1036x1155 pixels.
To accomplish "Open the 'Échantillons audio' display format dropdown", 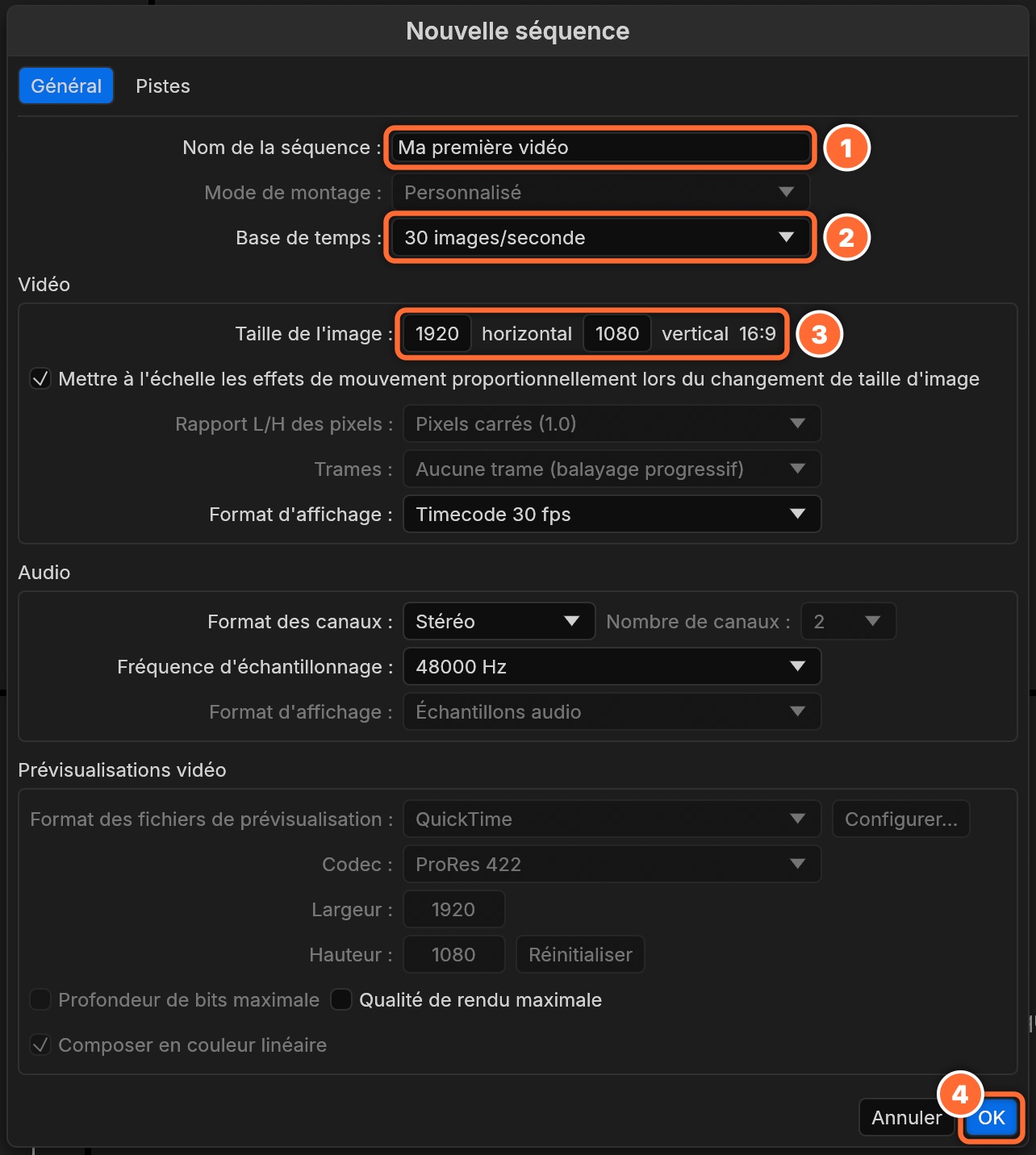I will [x=612, y=712].
